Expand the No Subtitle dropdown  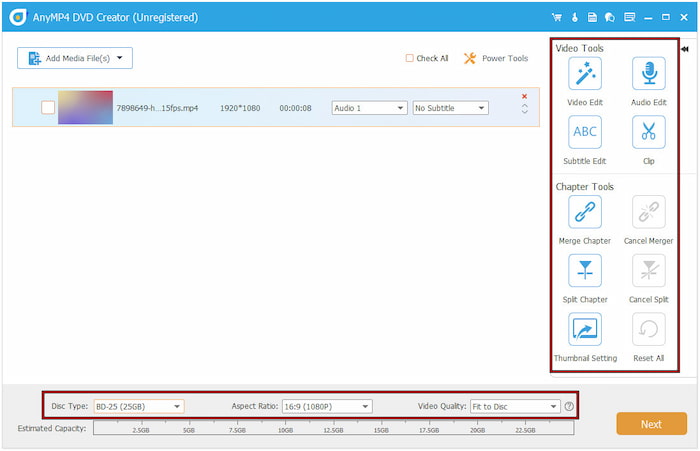point(450,108)
